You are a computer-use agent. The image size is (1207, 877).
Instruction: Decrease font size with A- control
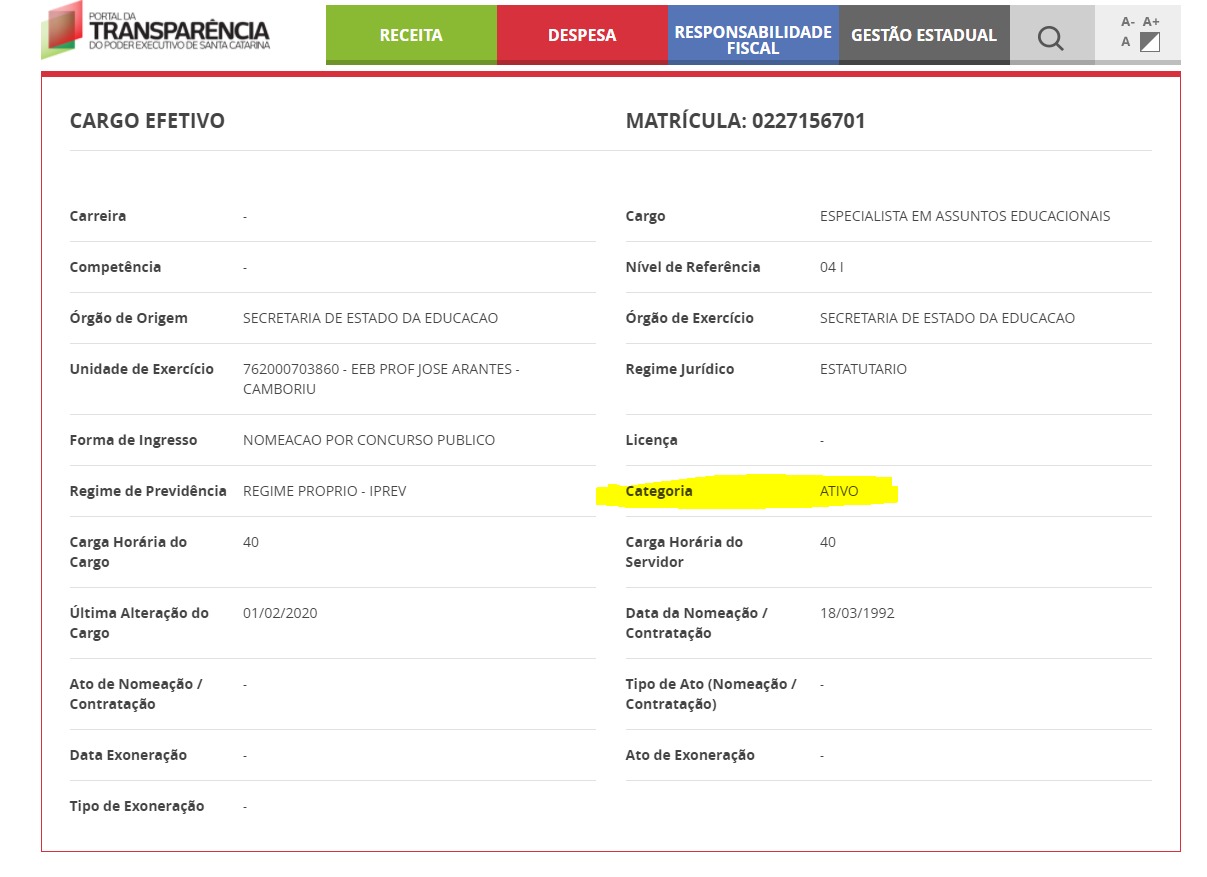tap(1128, 21)
